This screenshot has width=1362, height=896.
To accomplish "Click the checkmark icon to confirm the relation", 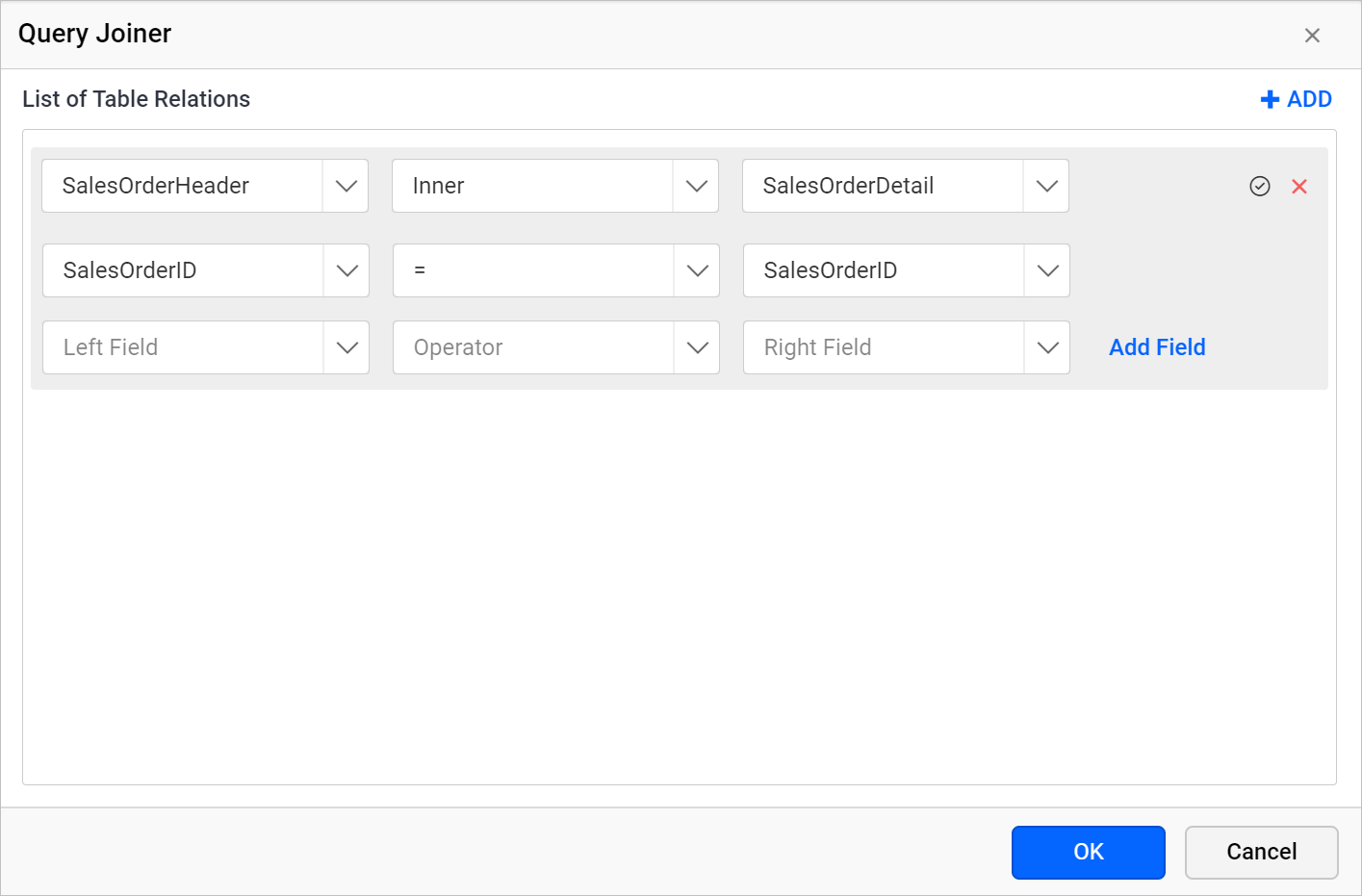I will (x=1259, y=187).
